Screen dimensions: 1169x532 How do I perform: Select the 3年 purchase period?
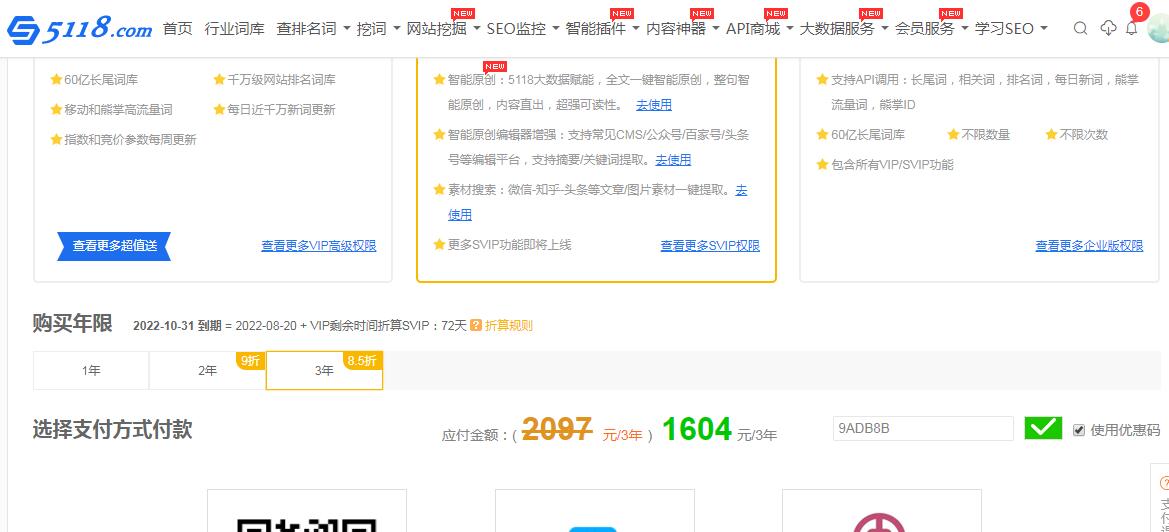(x=324, y=370)
